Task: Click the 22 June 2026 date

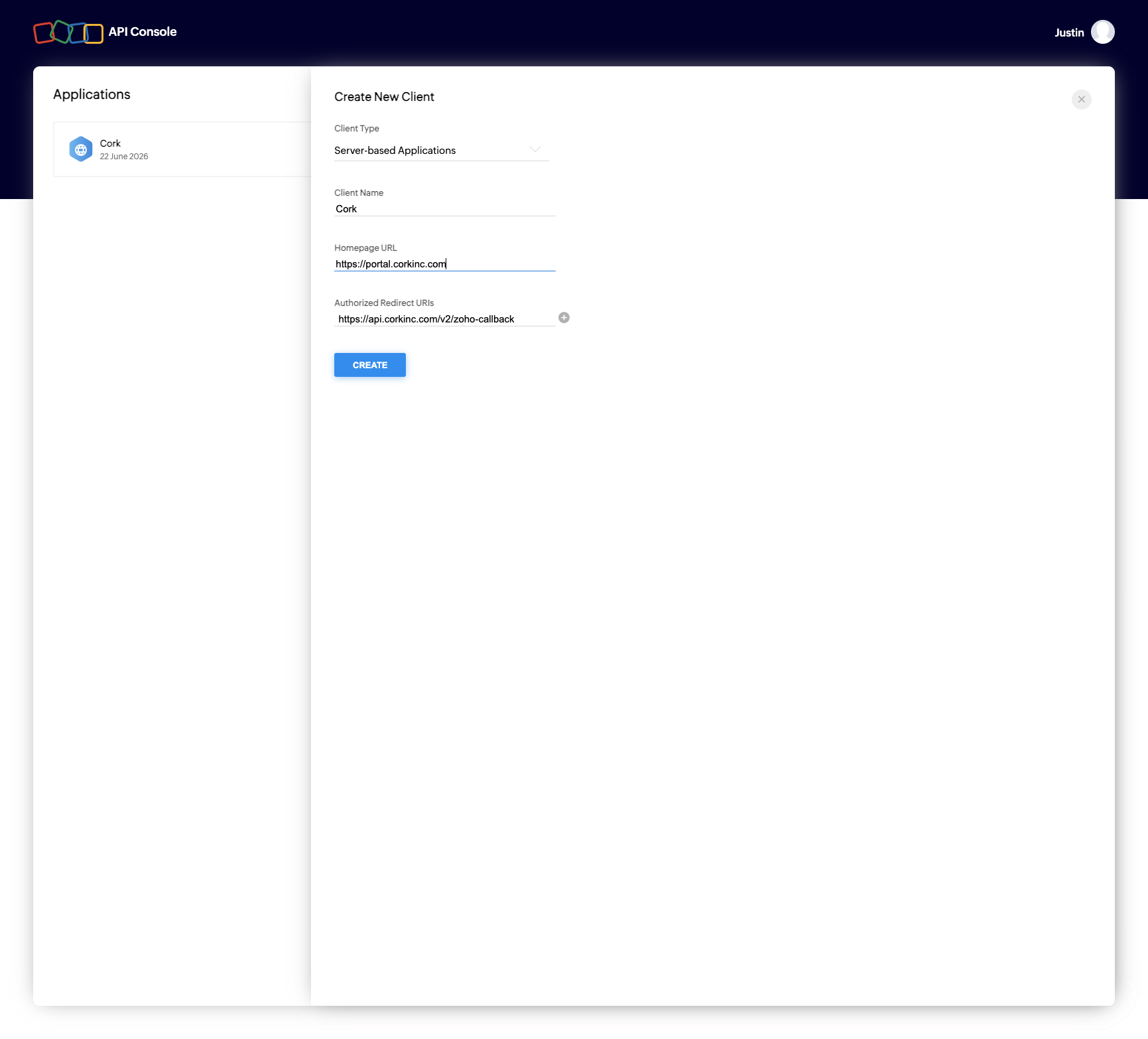Action: (x=124, y=157)
